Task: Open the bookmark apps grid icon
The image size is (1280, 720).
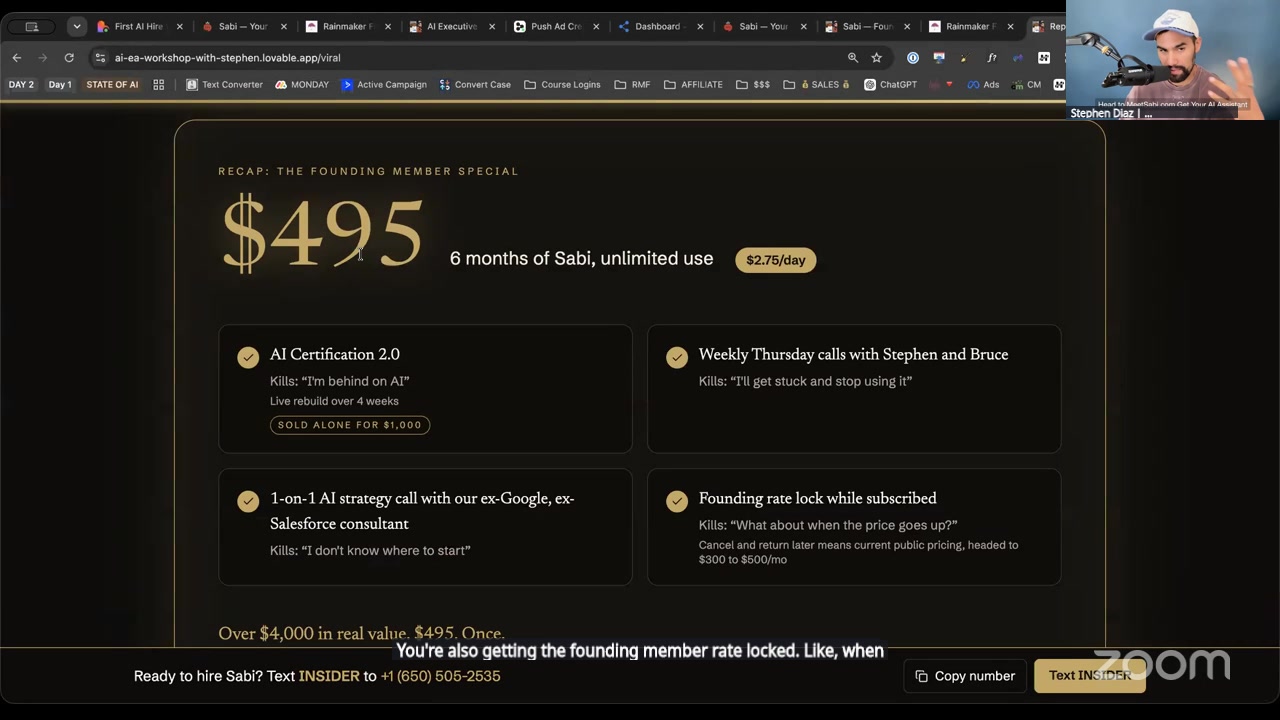Action: [158, 85]
